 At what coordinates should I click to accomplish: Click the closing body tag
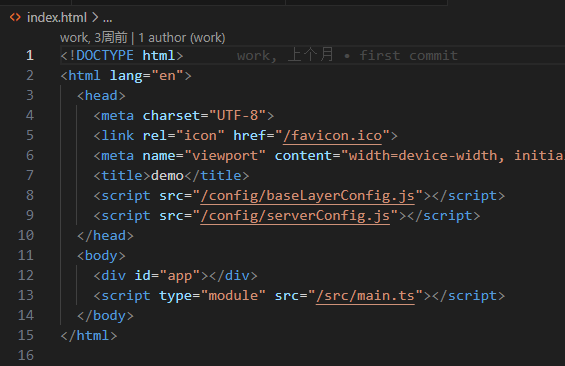coord(105,316)
